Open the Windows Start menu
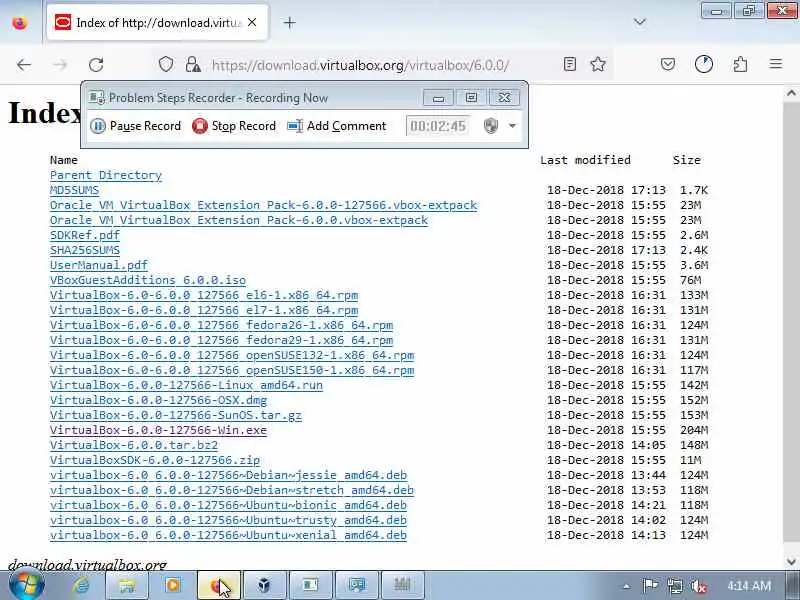The height and width of the screenshot is (600, 800). point(27,585)
